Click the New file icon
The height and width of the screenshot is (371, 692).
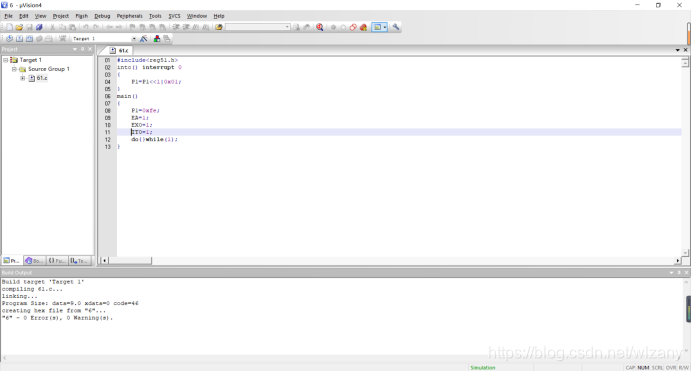9,27
